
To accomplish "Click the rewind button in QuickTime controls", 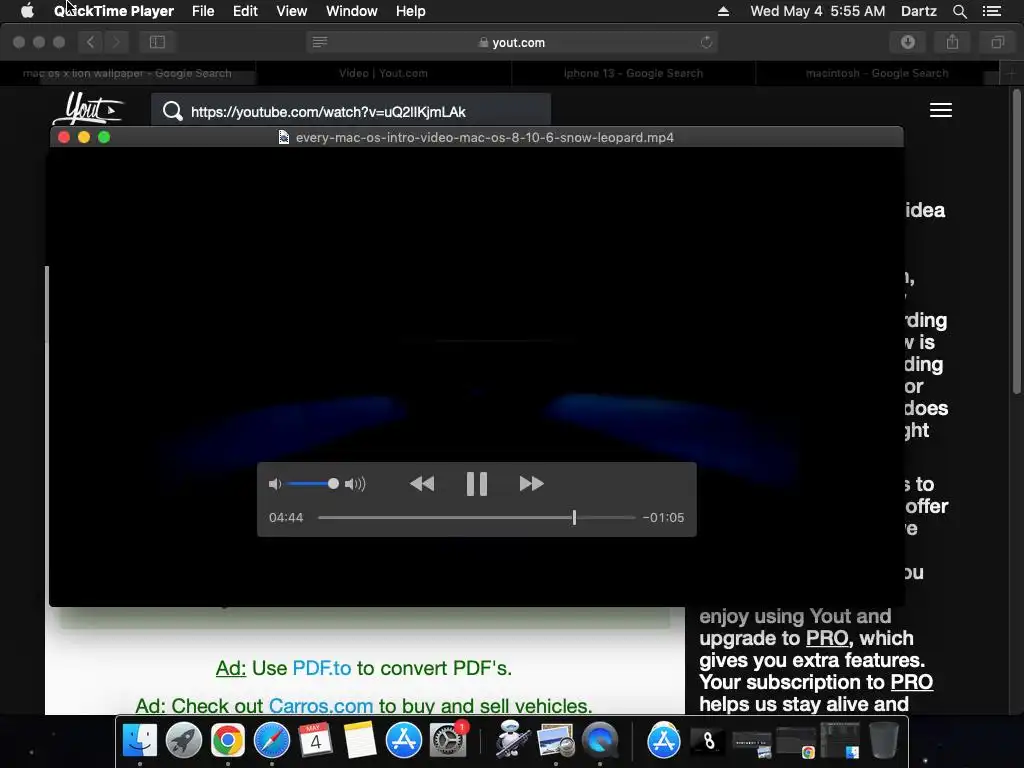I will pyautogui.click(x=422, y=484).
